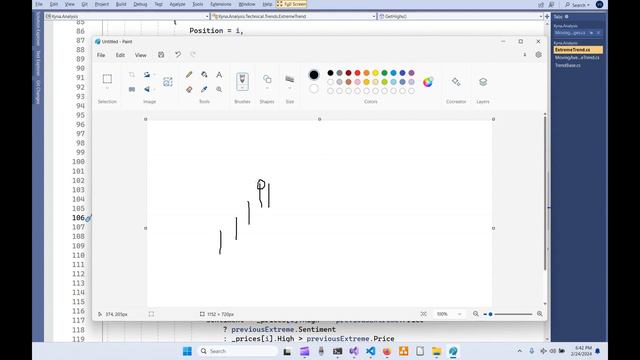This screenshot has width=640, height=360.
Task: Pick the red color swatch
Action: tap(357, 73)
